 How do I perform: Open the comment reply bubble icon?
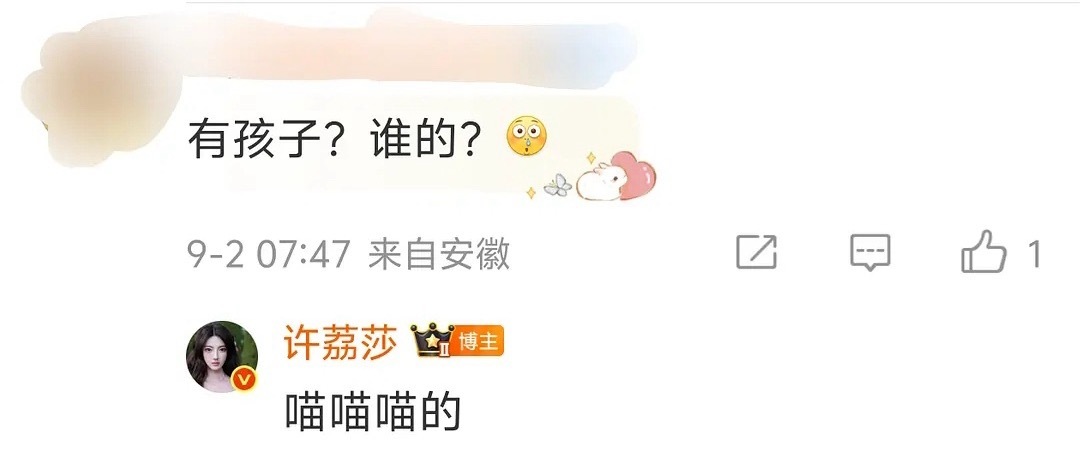[870, 253]
